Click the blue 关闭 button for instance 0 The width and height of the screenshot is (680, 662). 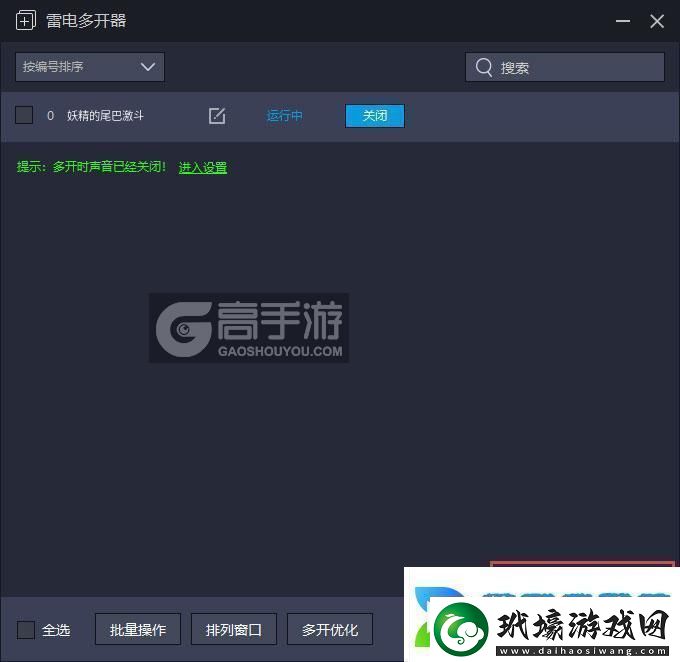click(x=375, y=116)
